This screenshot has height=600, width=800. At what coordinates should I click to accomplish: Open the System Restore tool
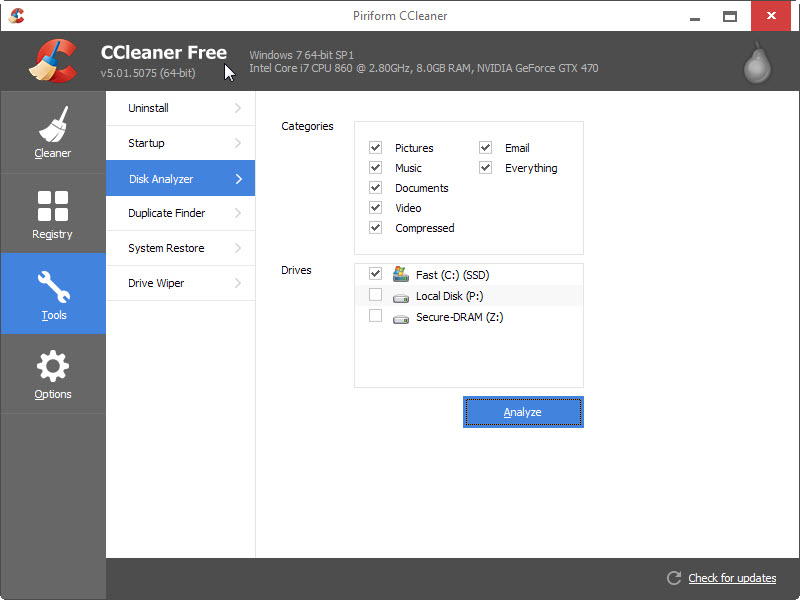[x=181, y=248]
